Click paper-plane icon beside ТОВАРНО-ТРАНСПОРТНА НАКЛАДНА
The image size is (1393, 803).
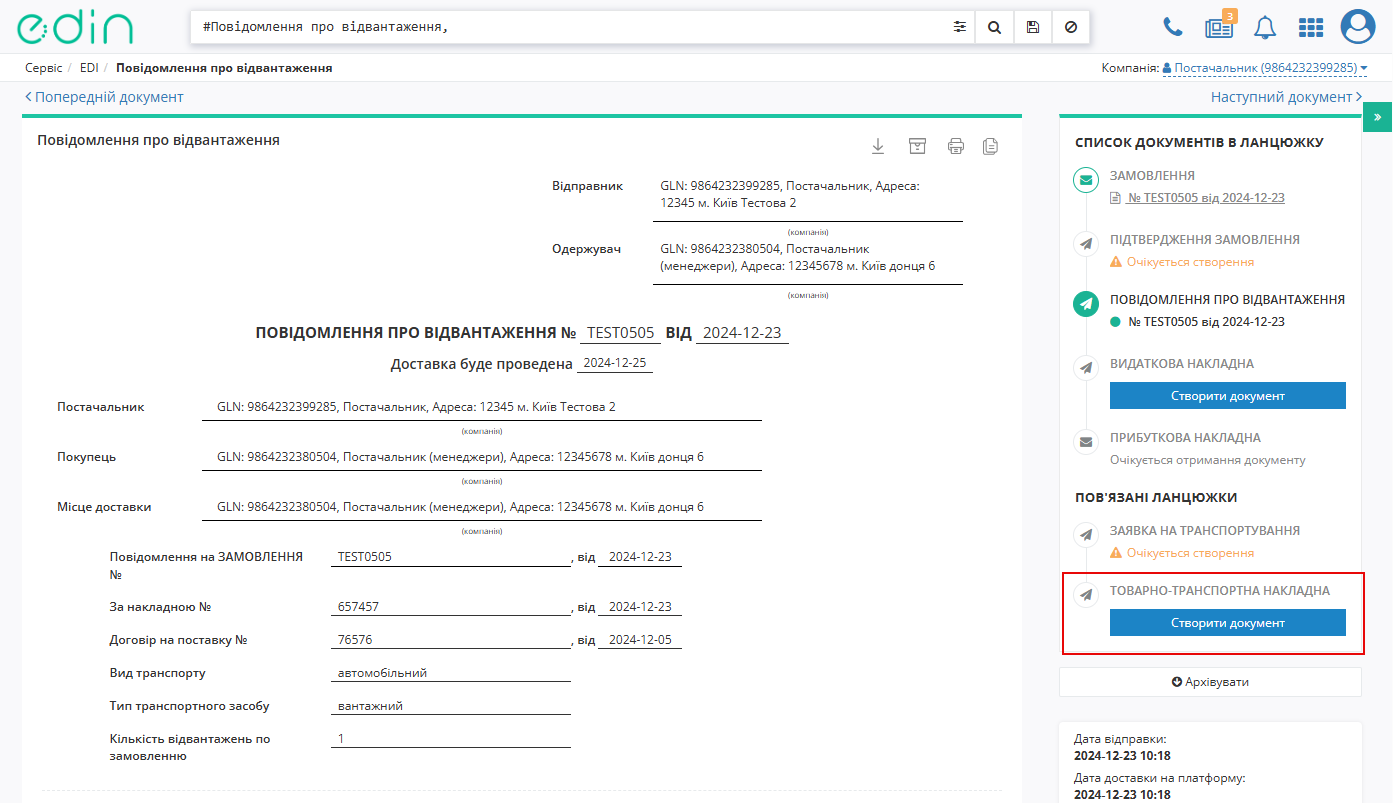pyautogui.click(x=1086, y=595)
